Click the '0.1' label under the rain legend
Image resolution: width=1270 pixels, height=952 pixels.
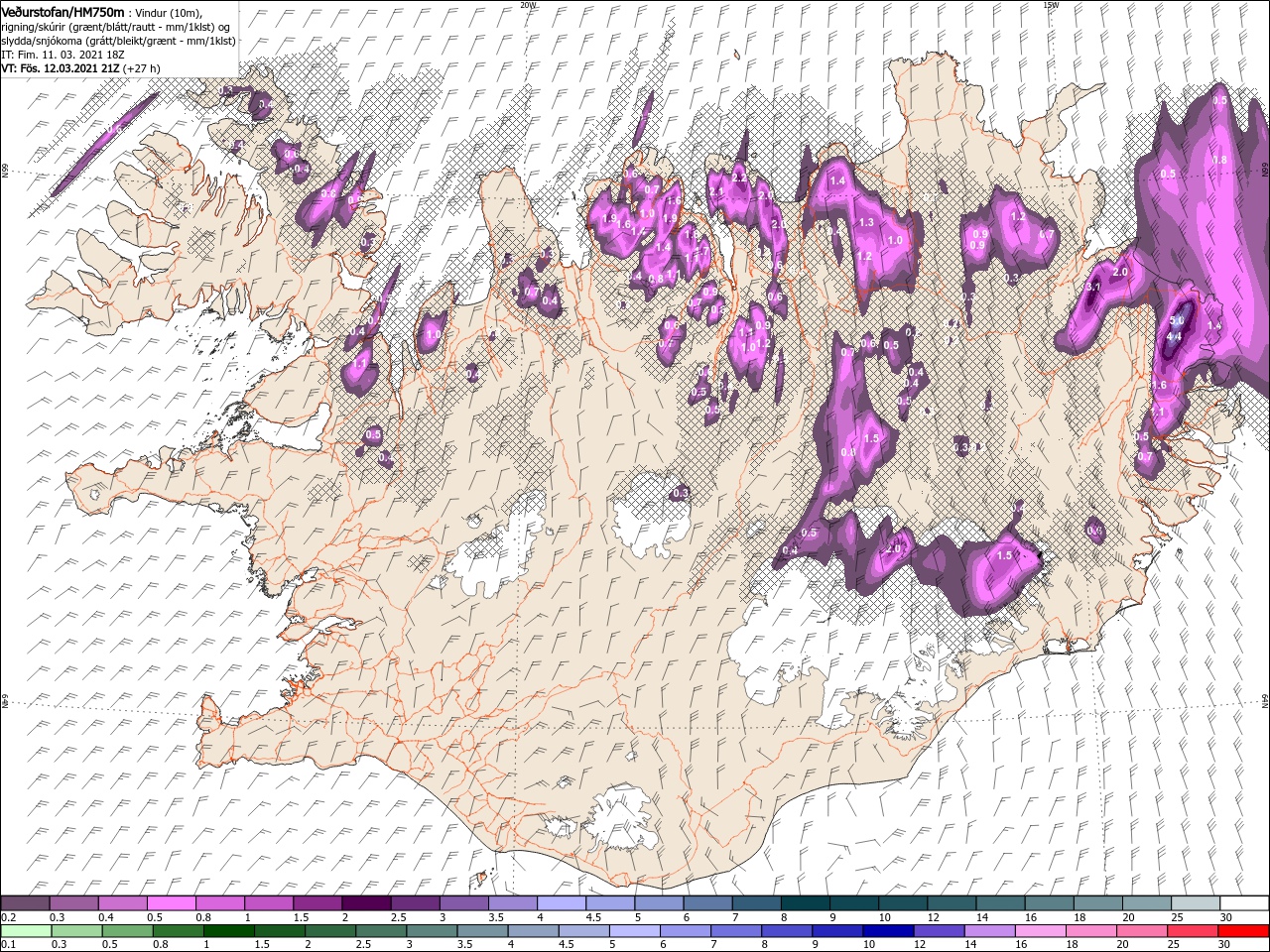(x=7, y=945)
